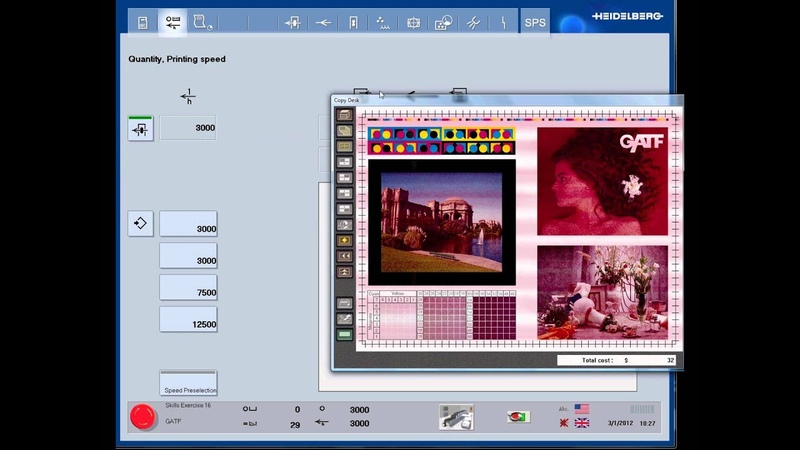
Task: Click the upward arrow icon below double arrows
Action: (x=344, y=272)
